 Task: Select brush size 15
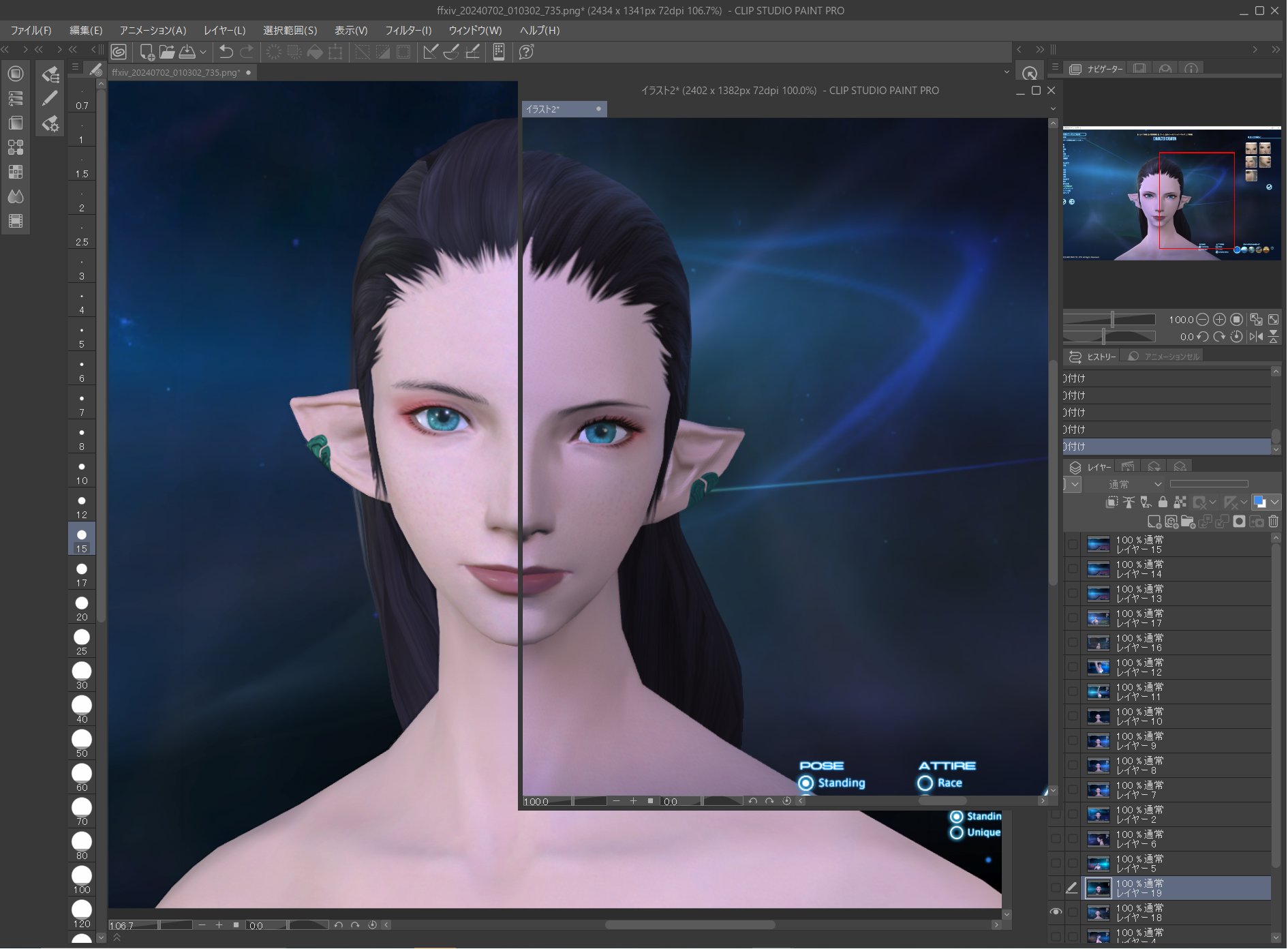[82, 539]
